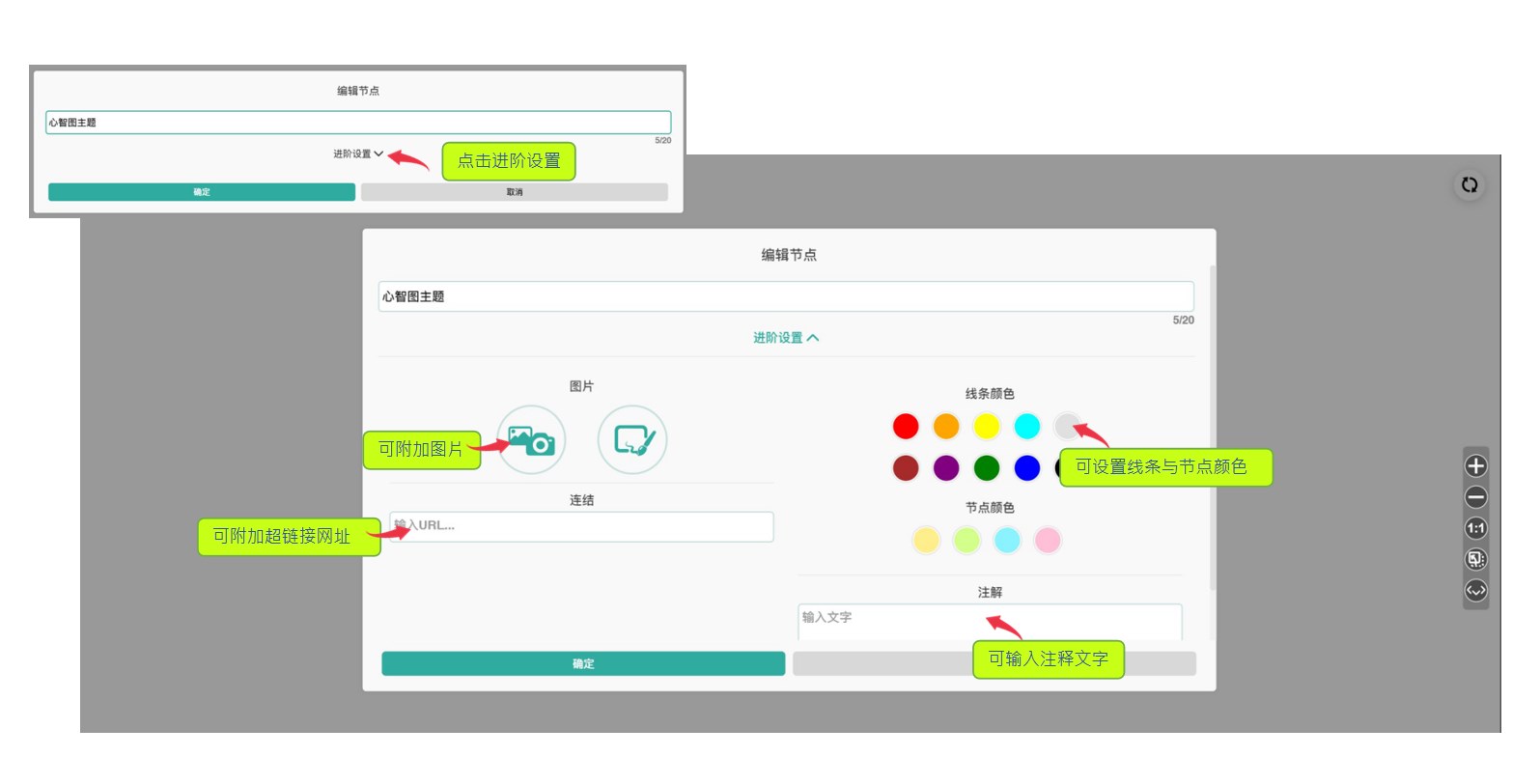Select the yellow line color
The width and height of the screenshot is (1540, 784).
987,426
